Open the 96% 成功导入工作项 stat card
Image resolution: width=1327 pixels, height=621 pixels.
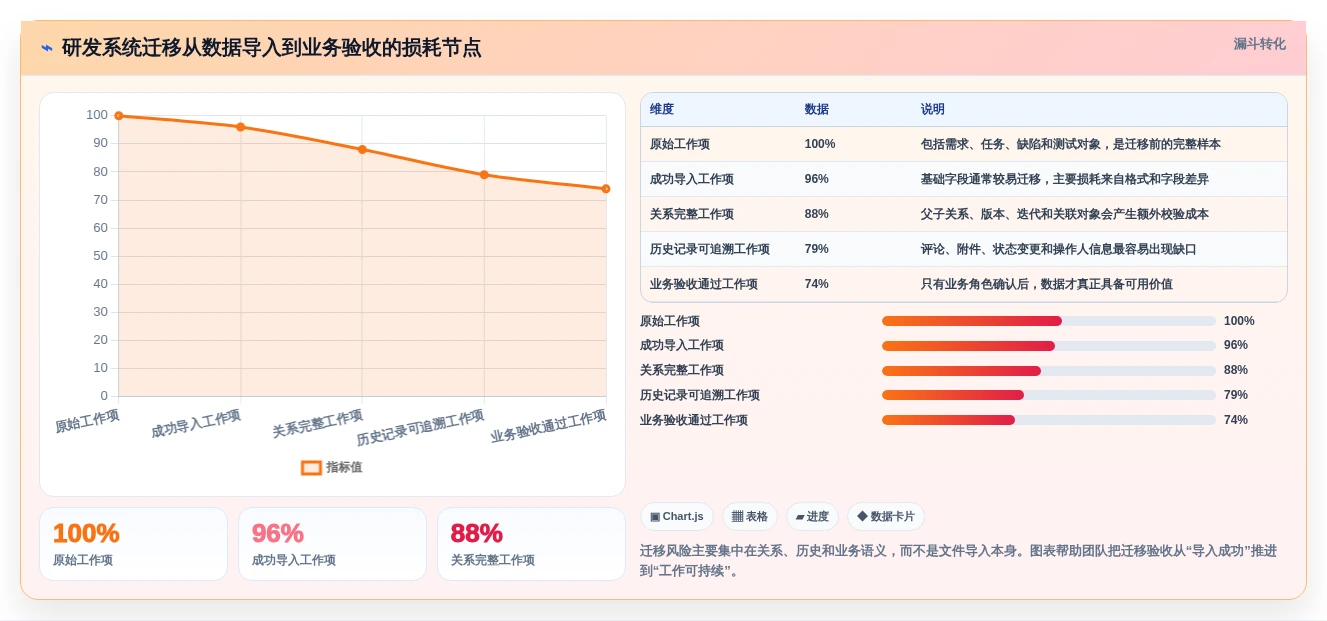coord(332,544)
